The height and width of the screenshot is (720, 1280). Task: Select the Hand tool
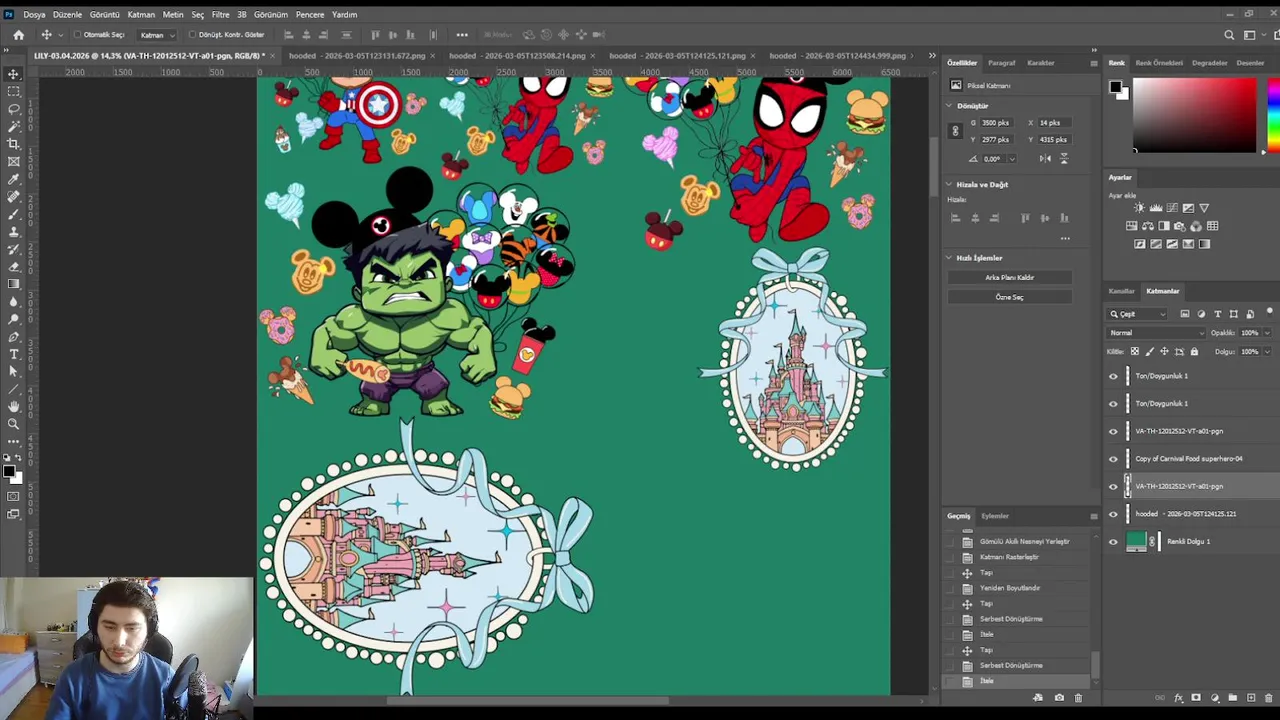click(x=14, y=406)
